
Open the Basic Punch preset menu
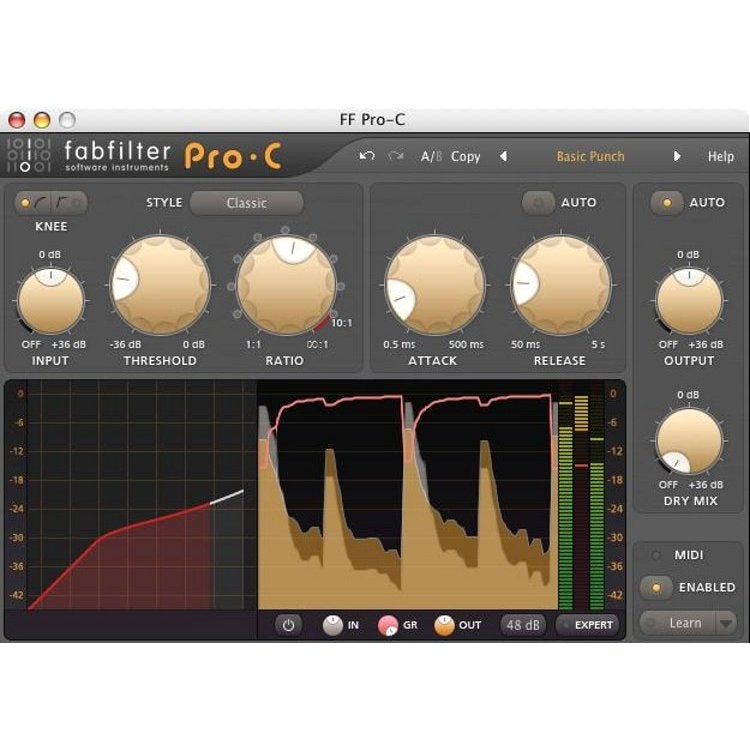click(x=590, y=156)
